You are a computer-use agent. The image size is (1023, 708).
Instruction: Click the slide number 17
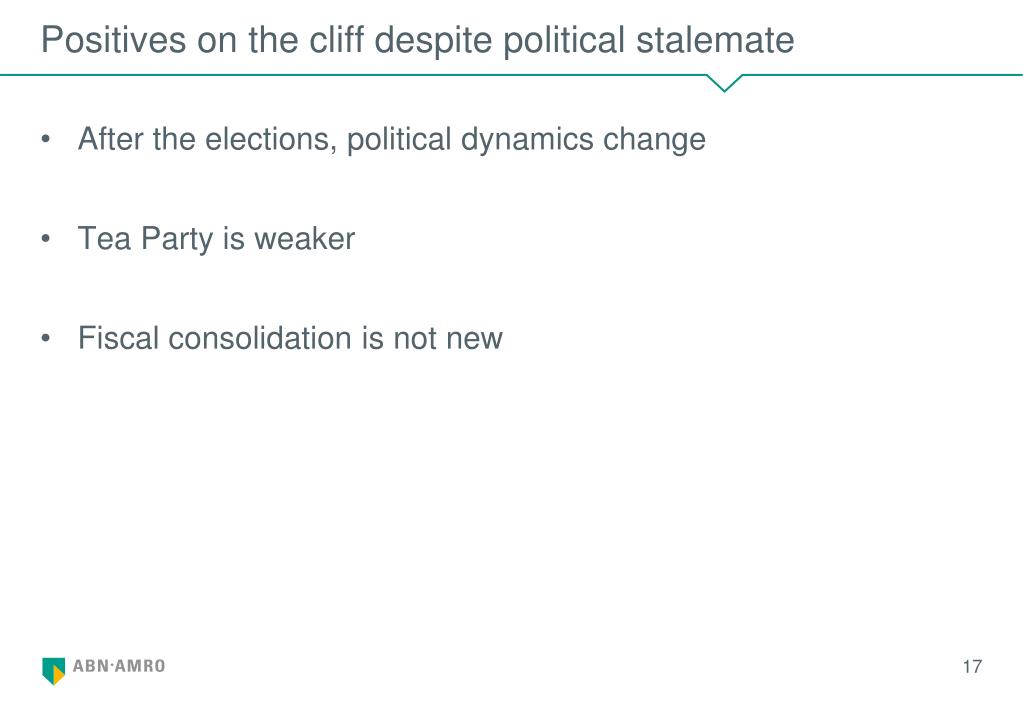click(971, 666)
